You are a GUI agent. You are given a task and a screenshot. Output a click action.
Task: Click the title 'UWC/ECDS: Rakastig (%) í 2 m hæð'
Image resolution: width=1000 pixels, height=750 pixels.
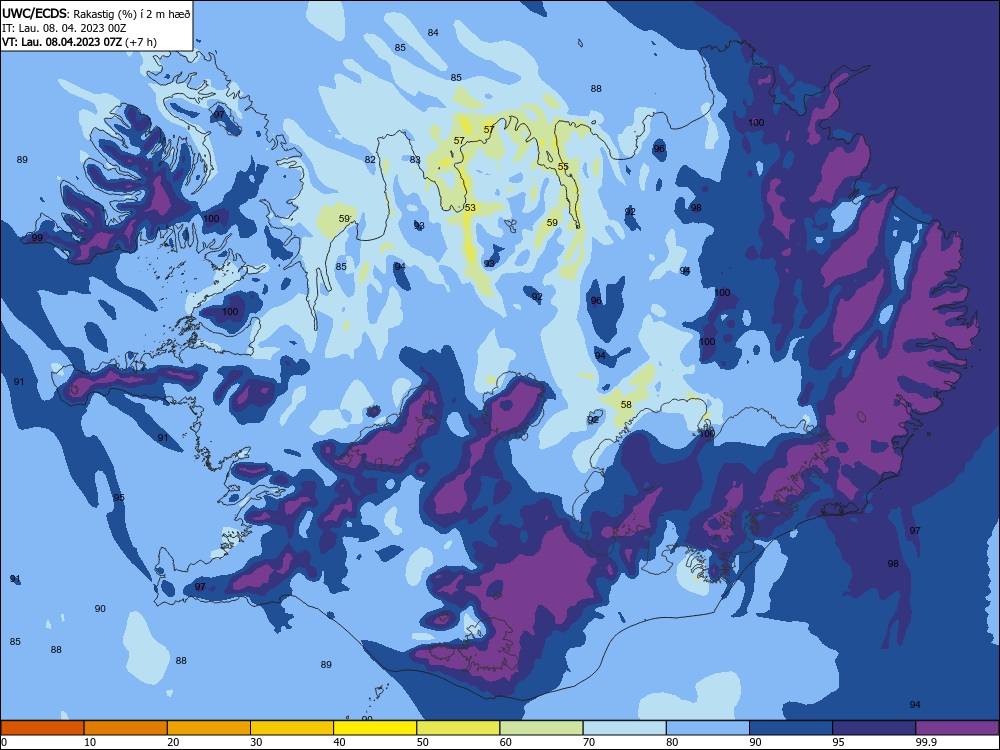[96, 13]
